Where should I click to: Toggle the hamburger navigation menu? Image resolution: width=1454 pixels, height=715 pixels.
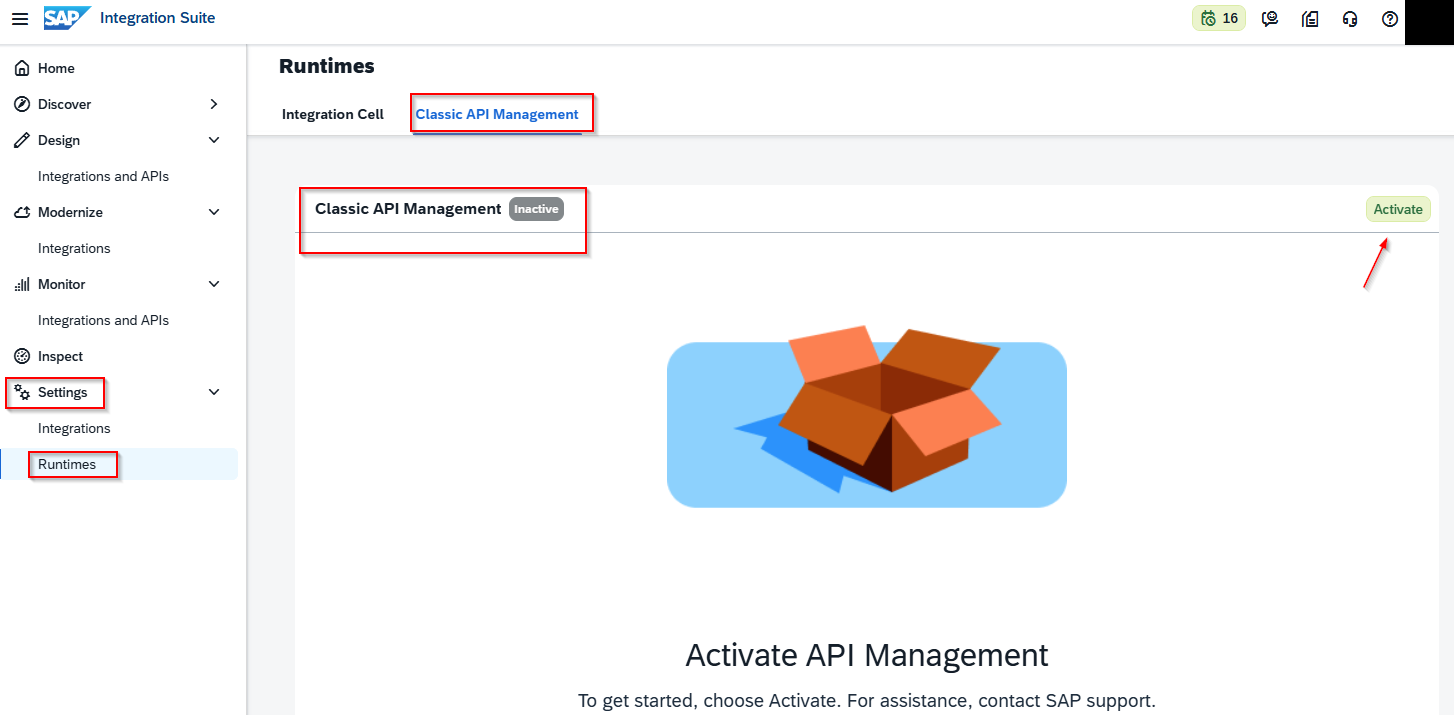[x=20, y=19]
